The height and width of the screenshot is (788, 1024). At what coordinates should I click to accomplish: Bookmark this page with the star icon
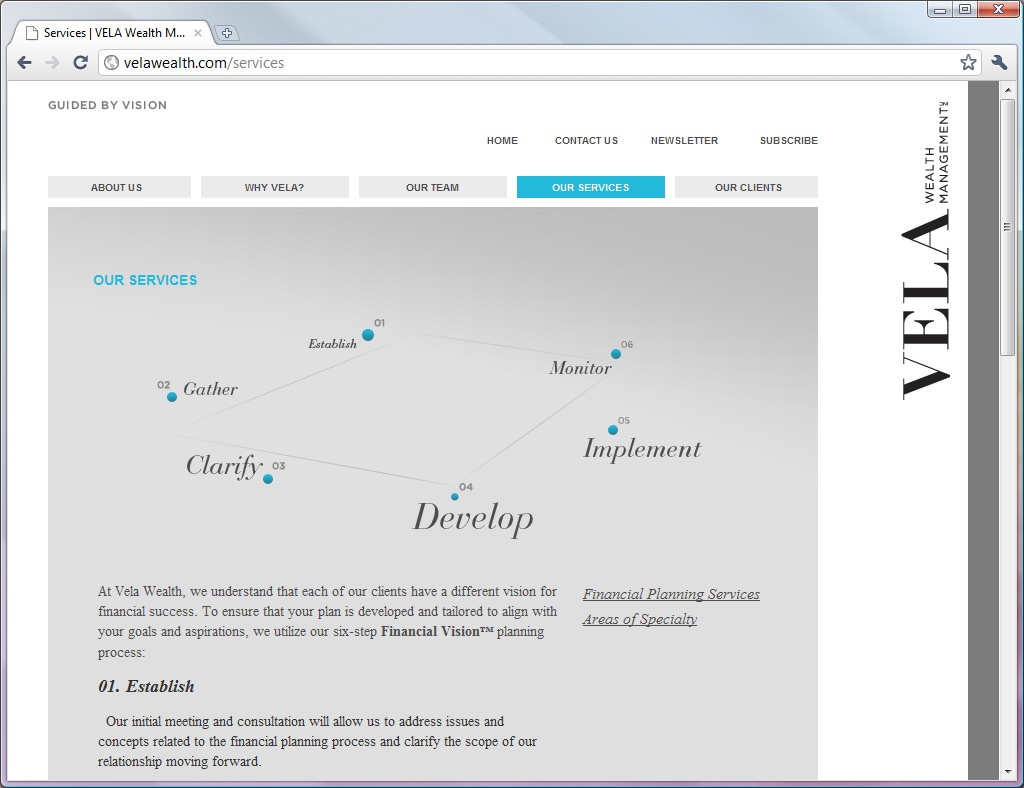(968, 63)
